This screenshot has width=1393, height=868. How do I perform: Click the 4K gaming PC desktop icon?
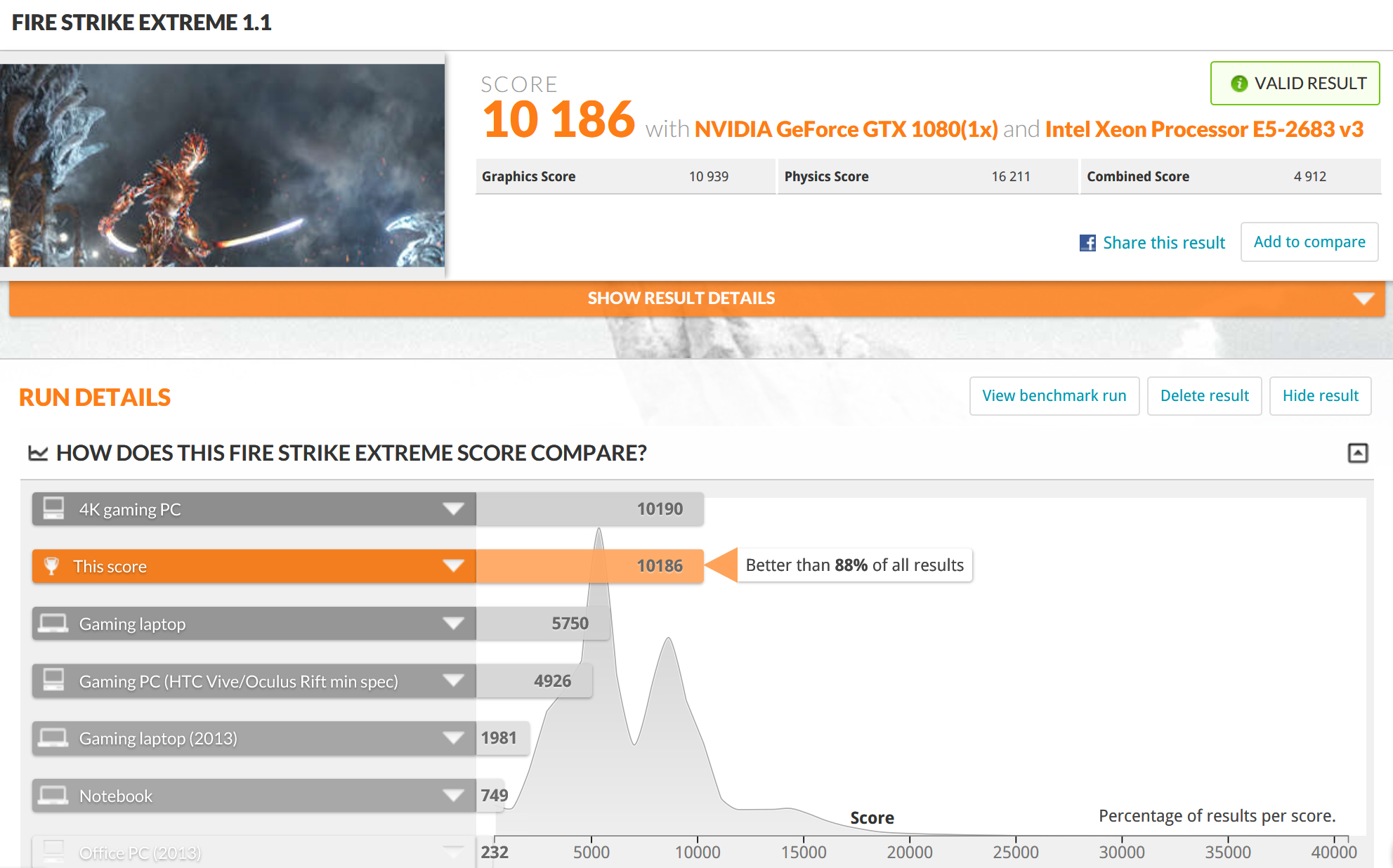click(x=53, y=508)
